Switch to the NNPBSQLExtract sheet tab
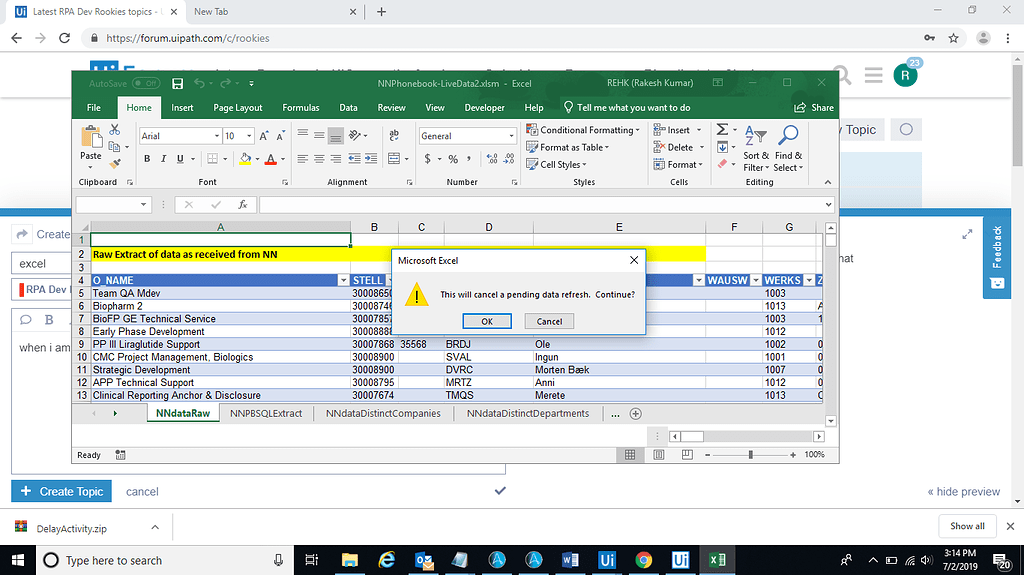The height and width of the screenshot is (575, 1024). (x=266, y=414)
